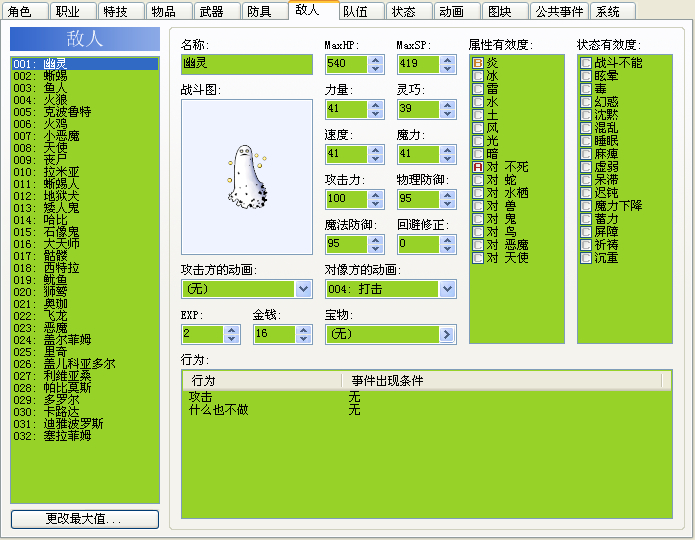Decrease 魔力 with down arrow
The height and width of the screenshot is (540, 695).
448,159
